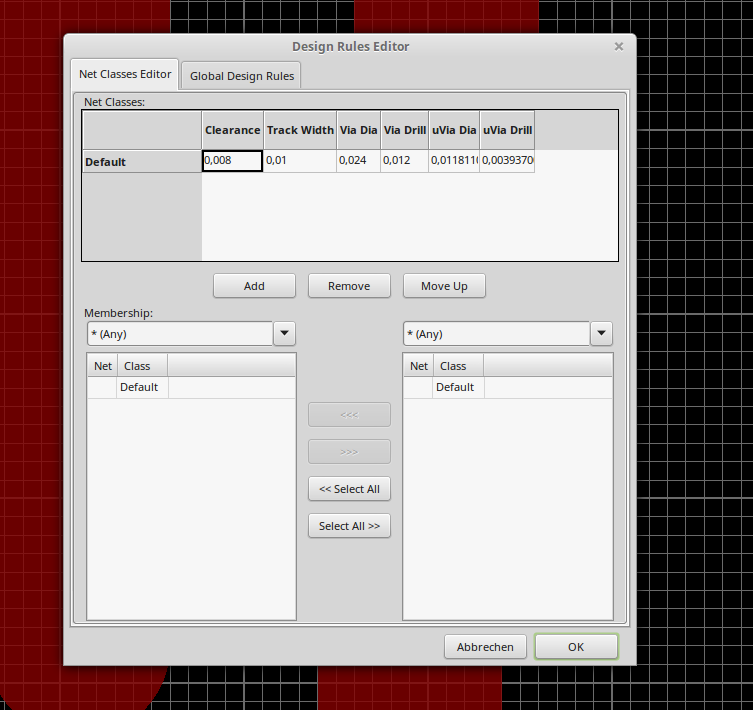Click the << Select All button
Viewport: 753px width, 710px height.
pos(349,489)
